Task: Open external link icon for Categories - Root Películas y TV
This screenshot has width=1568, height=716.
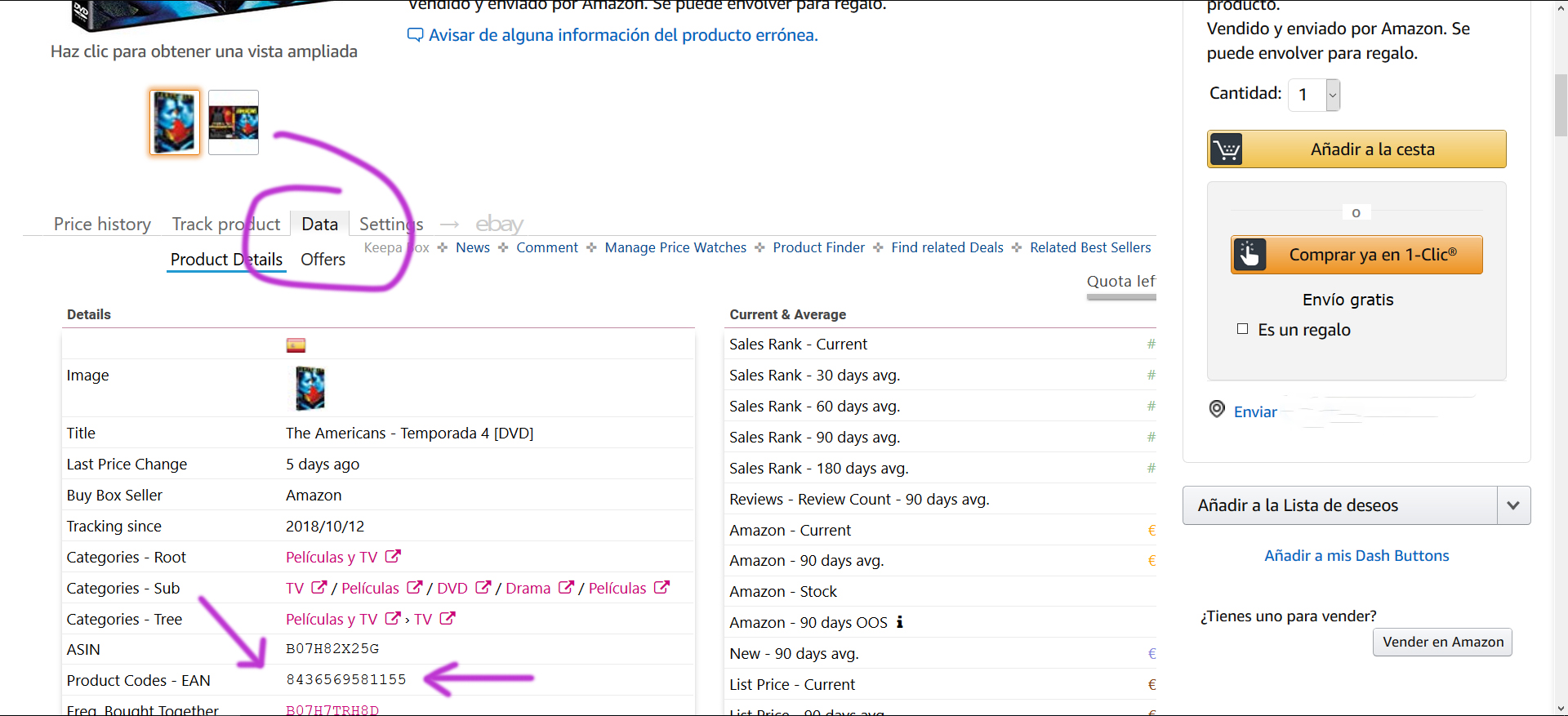Action: point(393,557)
